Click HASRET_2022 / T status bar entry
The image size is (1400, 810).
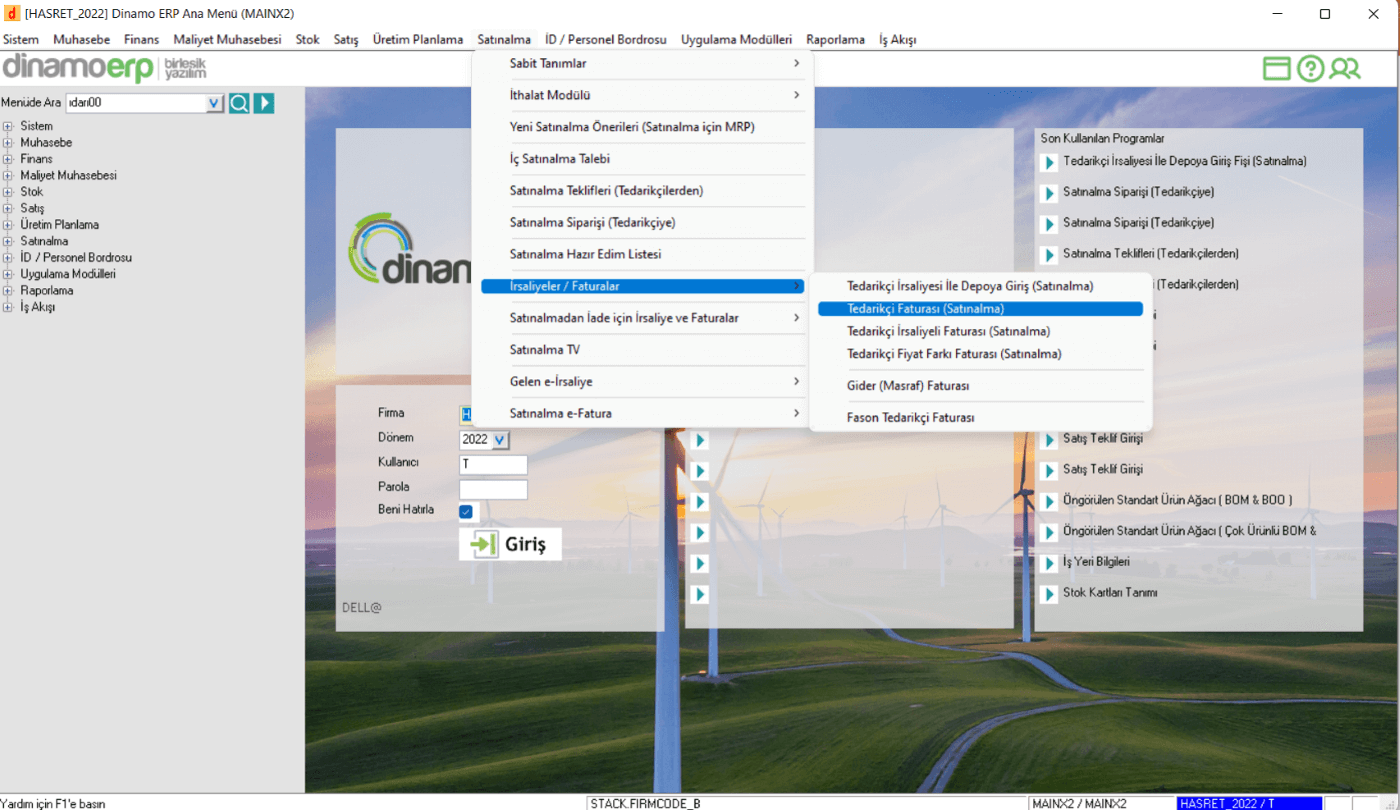[1250, 803]
